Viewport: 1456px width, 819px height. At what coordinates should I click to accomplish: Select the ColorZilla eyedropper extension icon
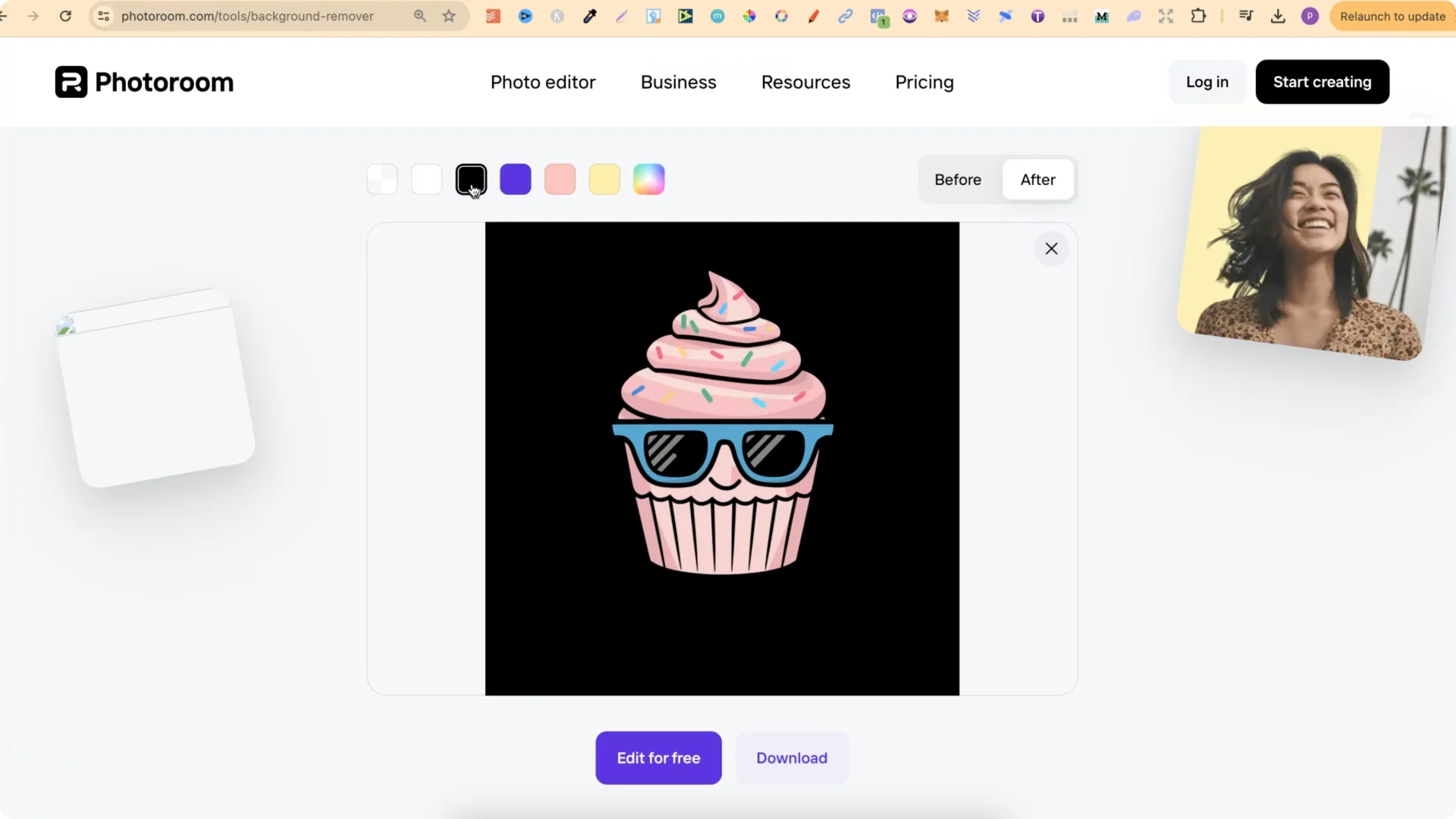pyautogui.click(x=589, y=16)
